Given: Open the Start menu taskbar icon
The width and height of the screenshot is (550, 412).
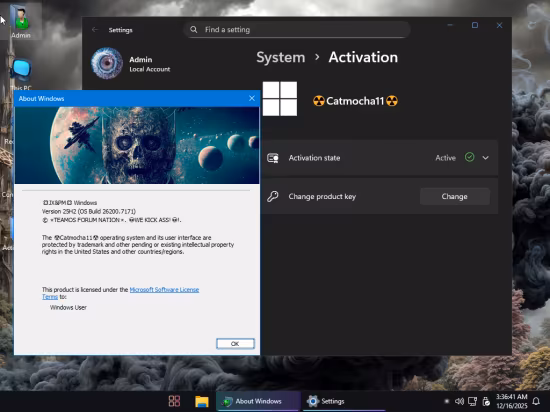Looking at the screenshot, I should pyautogui.click(x=174, y=401).
